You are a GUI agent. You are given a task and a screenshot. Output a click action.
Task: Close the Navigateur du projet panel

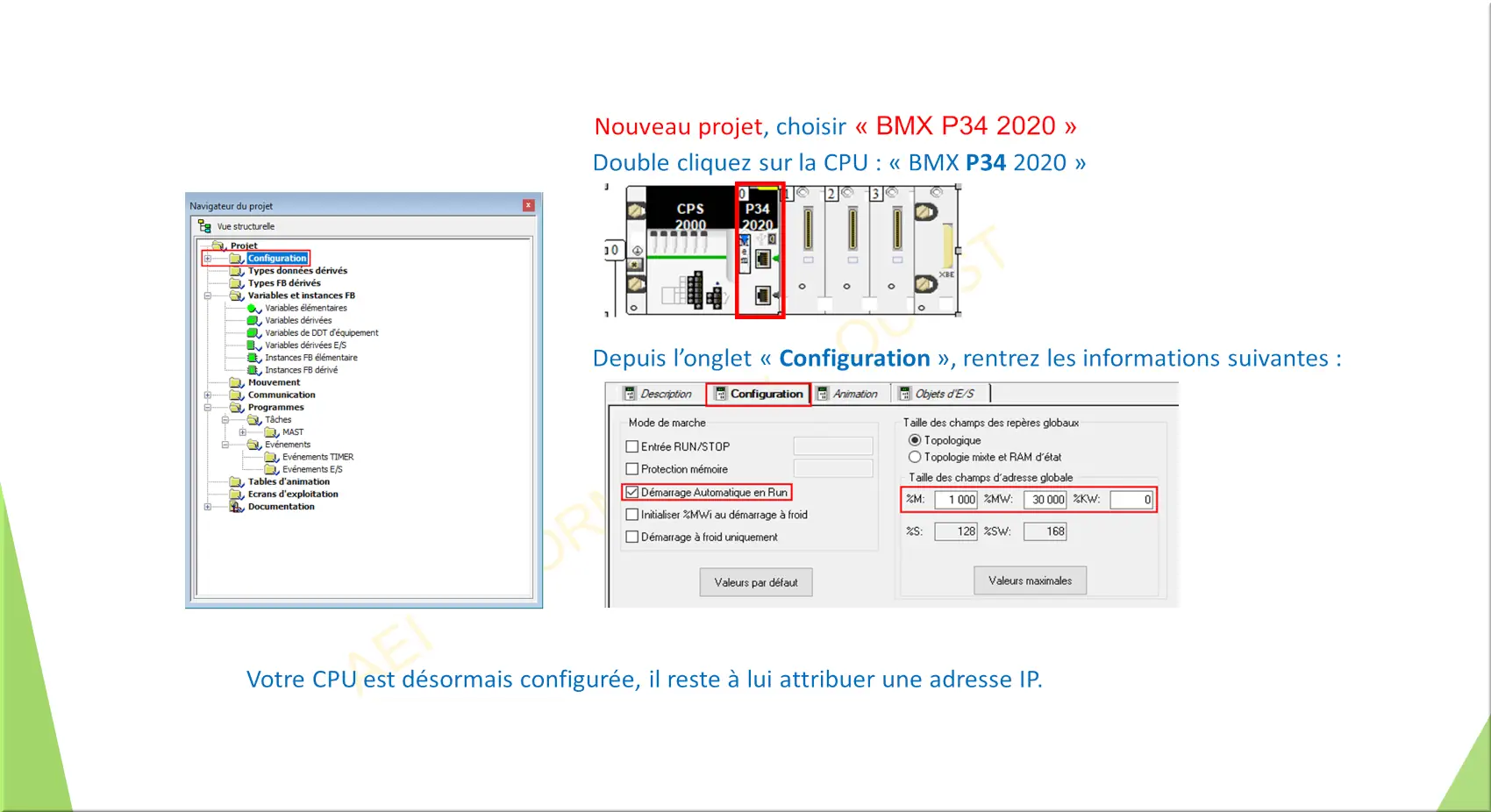coord(528,205)
